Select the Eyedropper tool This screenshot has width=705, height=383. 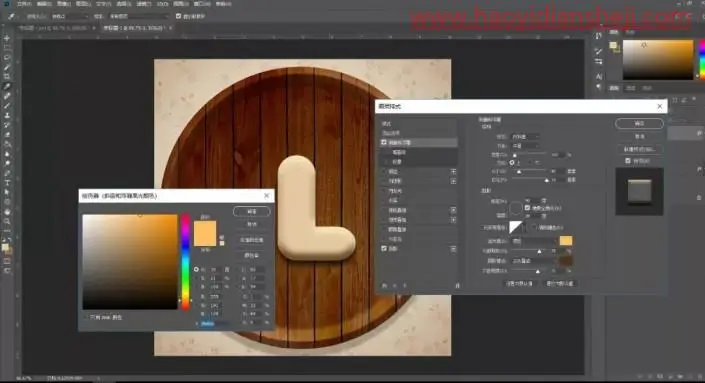pos(7,86)
